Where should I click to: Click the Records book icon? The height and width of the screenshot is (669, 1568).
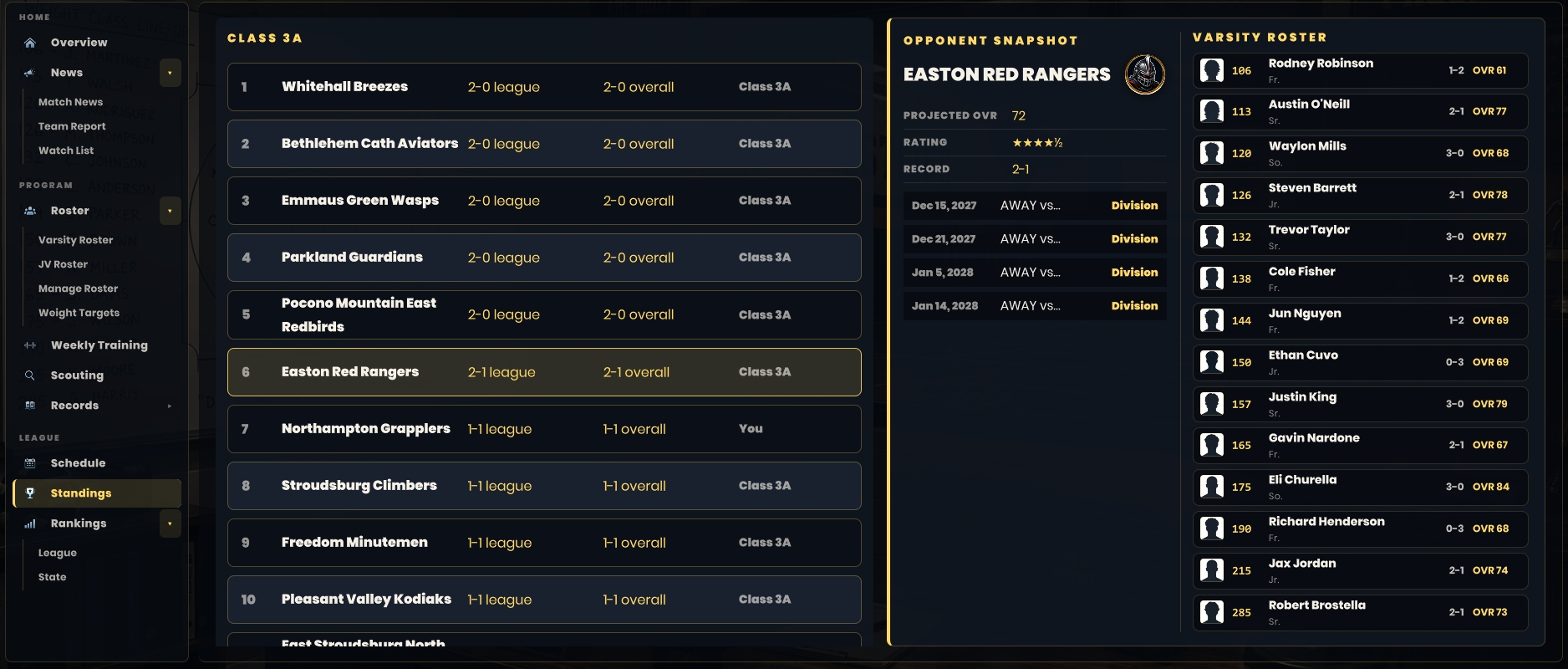point(30,406)
